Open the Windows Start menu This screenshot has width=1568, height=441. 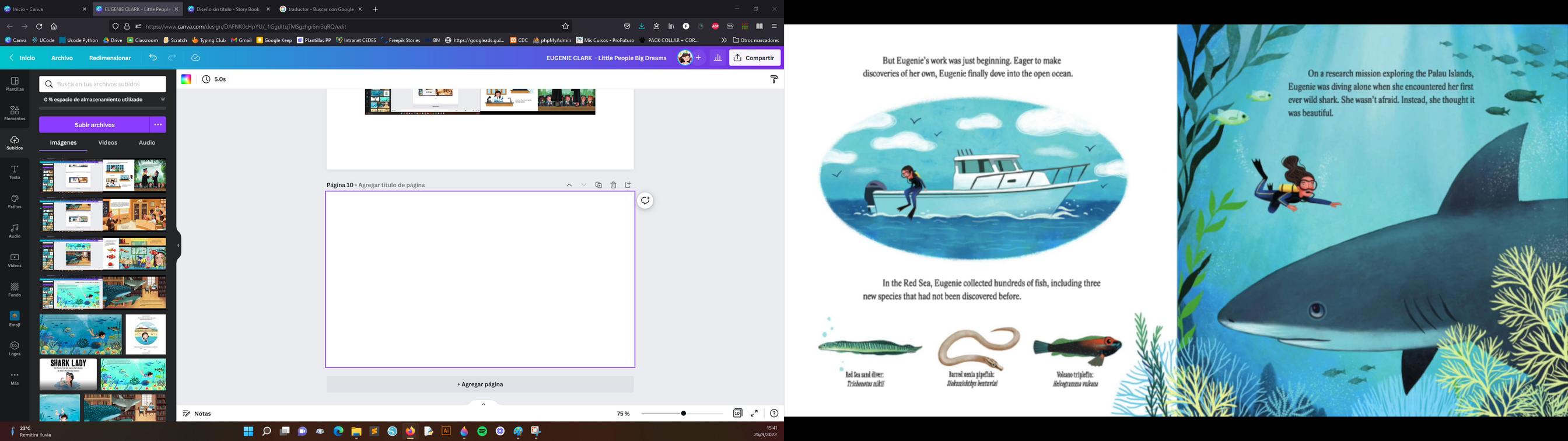pos(249,431)
